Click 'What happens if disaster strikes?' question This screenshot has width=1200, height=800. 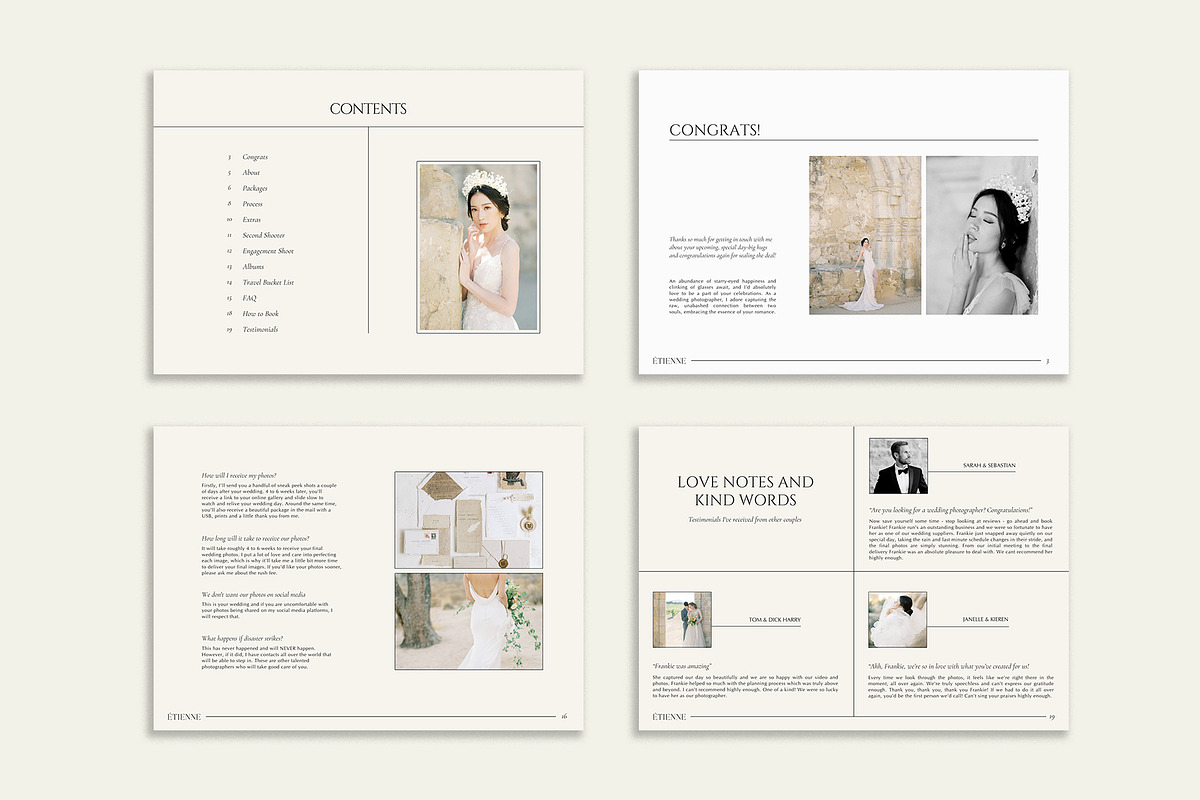[242, 638]
